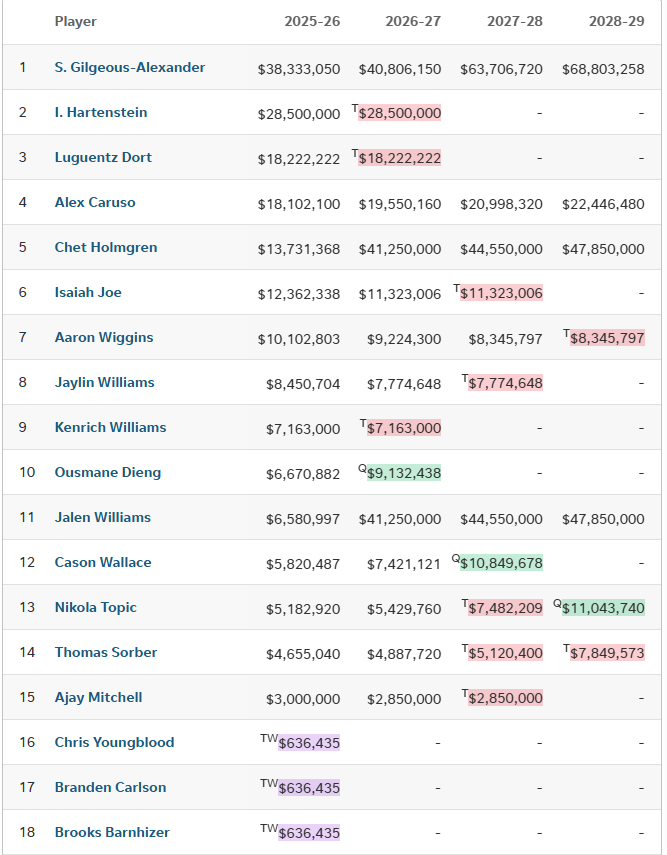Select the 2028-29 column header
This screenshot has height=855, width=667.
pyautogui.click(x=616, y=22)
